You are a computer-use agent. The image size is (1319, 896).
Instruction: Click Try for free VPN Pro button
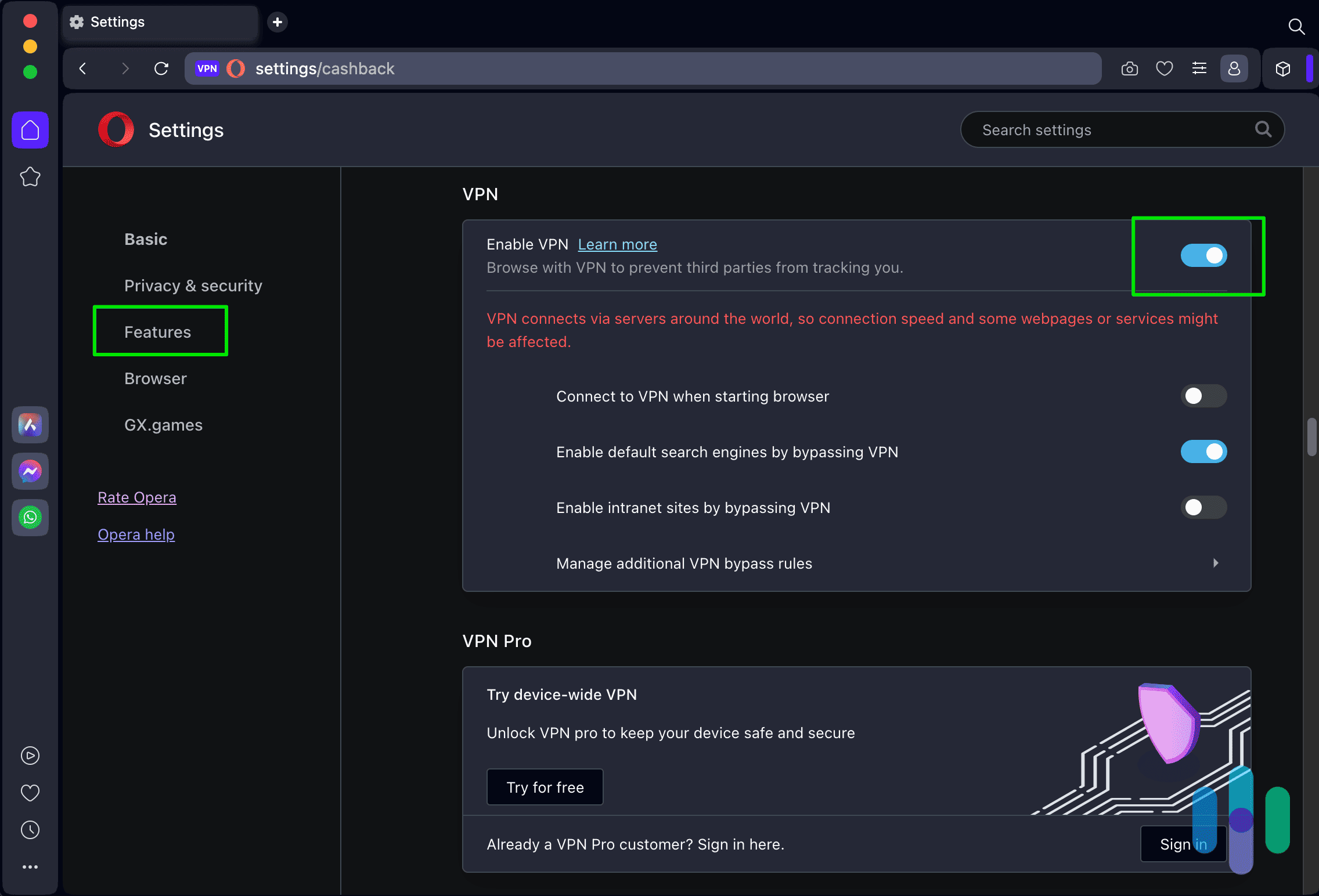coord(545,787)
